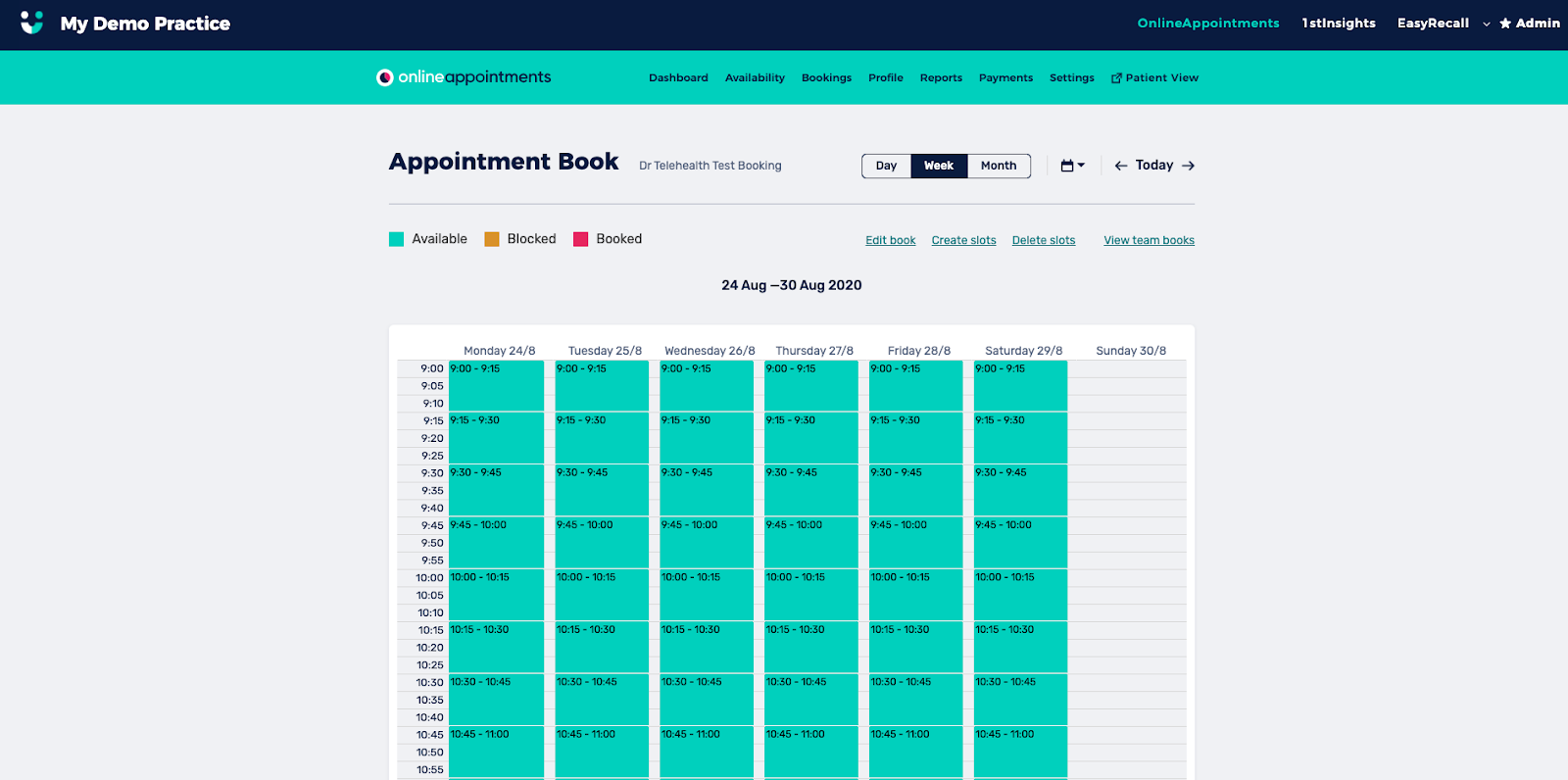The width and height of the screenshot is (1568, 780).
Task: Open the Availability menu
Action: tap(755, 78)
